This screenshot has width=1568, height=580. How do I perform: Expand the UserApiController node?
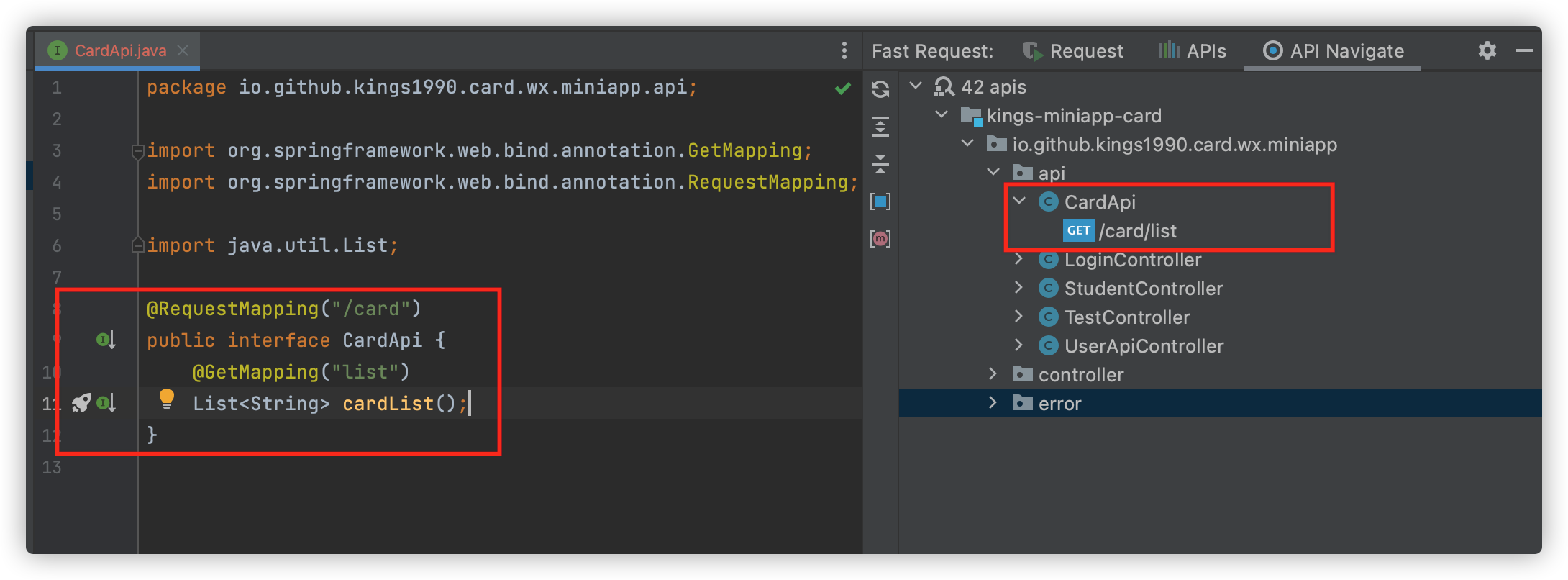[1019, 345]
